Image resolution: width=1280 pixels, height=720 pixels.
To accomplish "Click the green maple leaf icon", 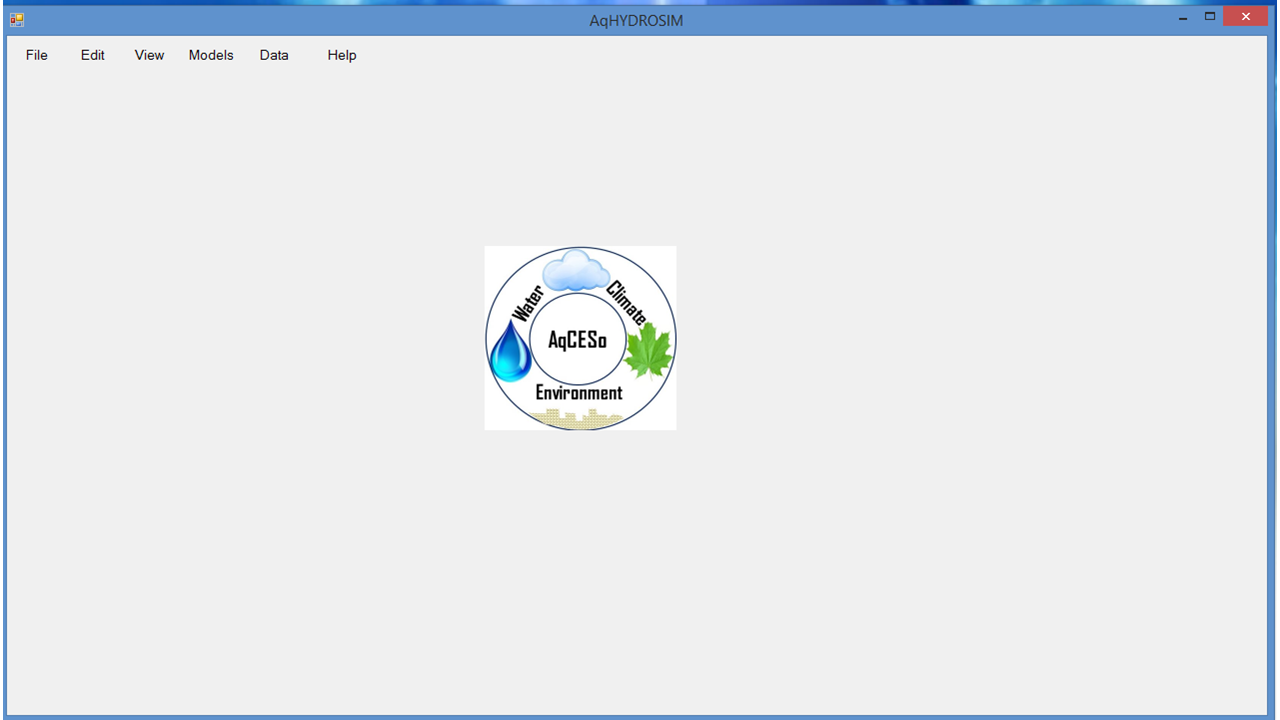I will (647, 352).
